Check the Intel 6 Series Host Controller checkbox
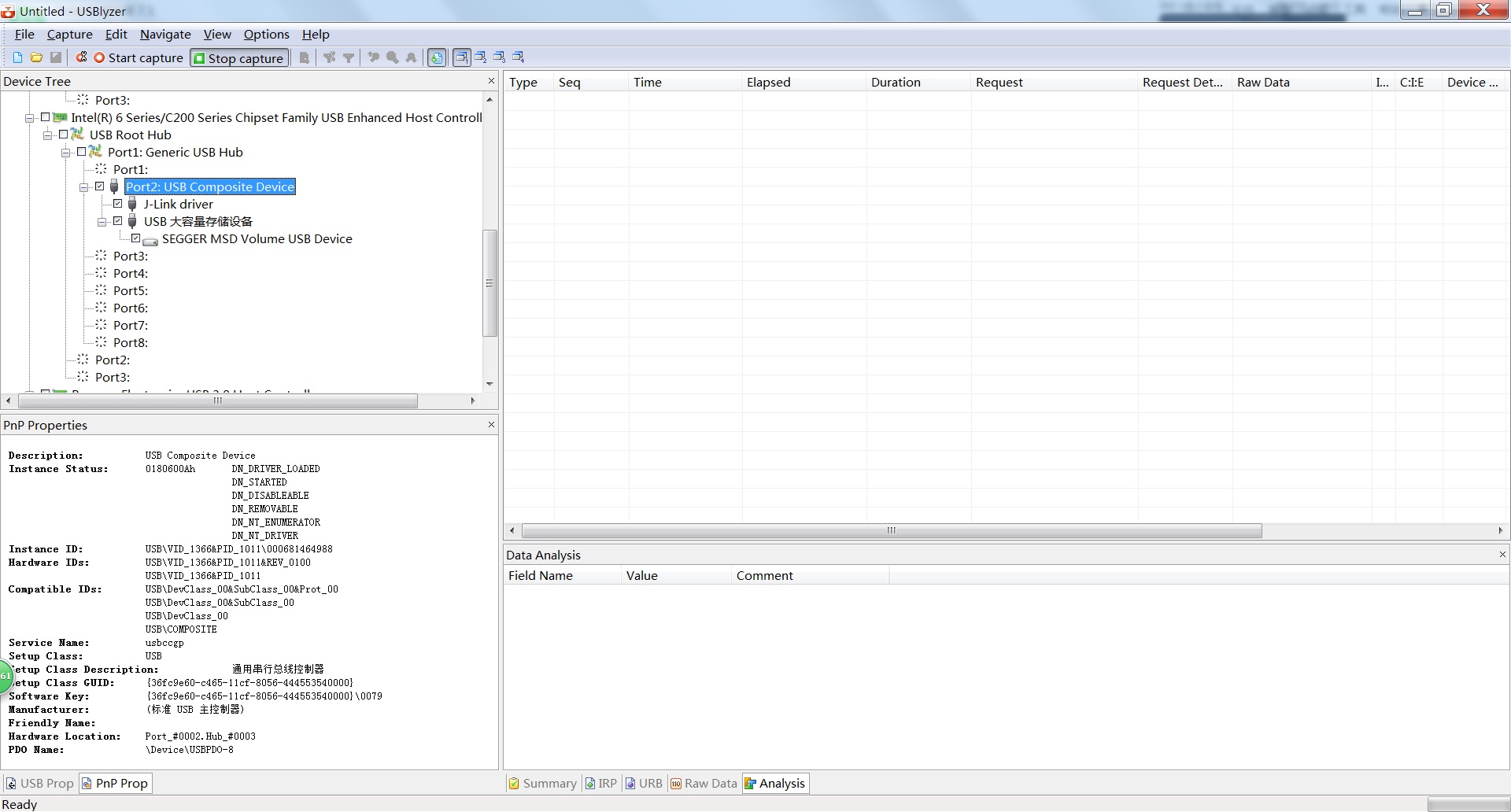This screenshot has width=1511, height=812. click(x=45, y=117)
